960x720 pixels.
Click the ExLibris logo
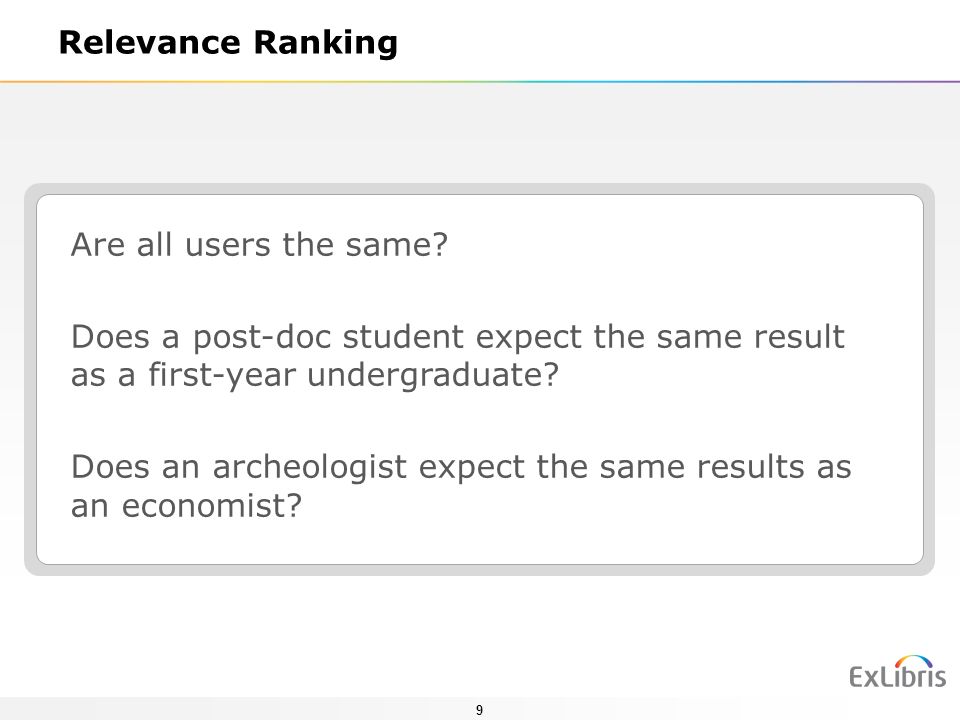[898, 672]
